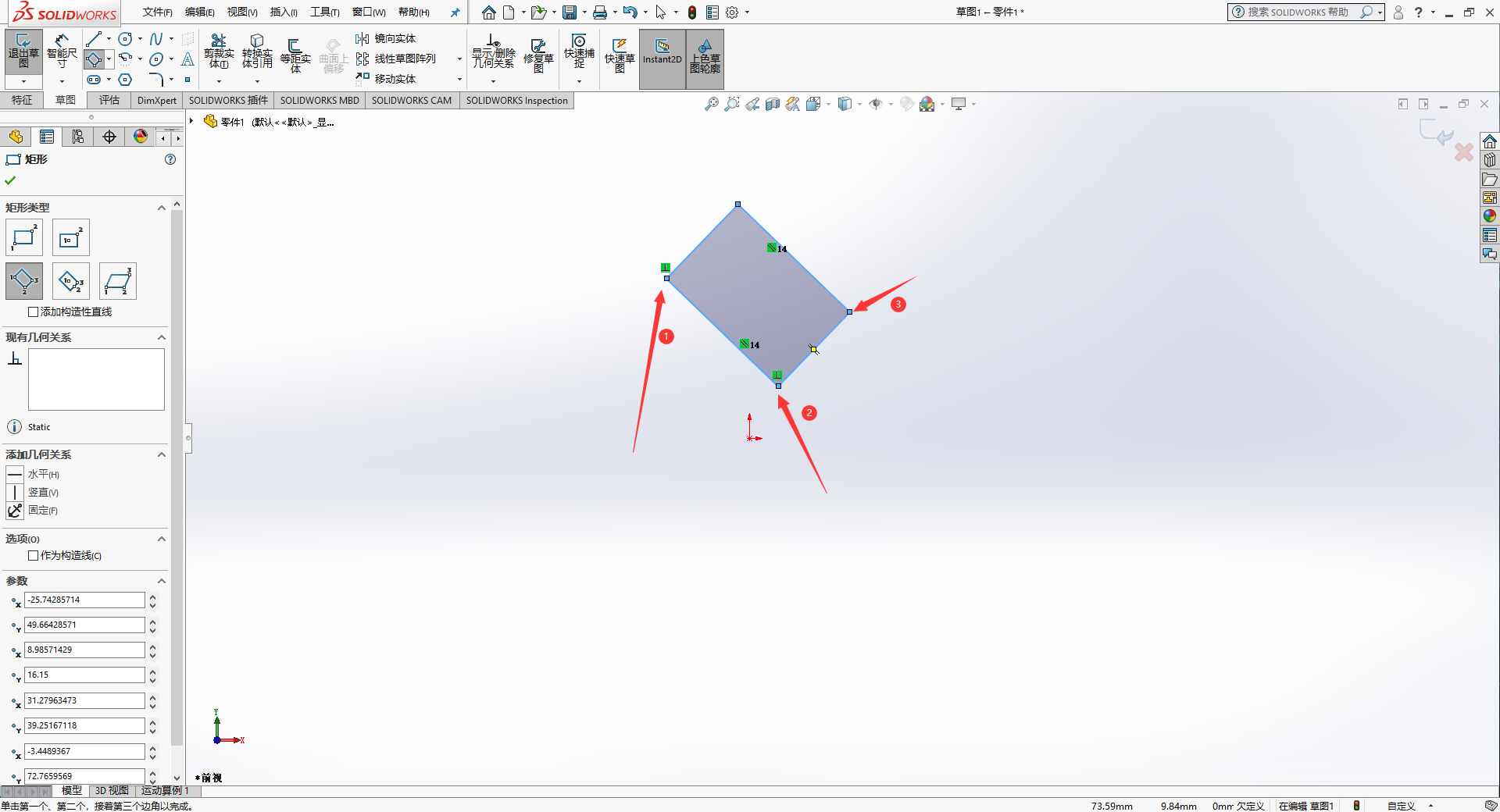This screenshot has height=812, width=1500.
Task: Collapse the 选项 section
Action: click(162, 539)
